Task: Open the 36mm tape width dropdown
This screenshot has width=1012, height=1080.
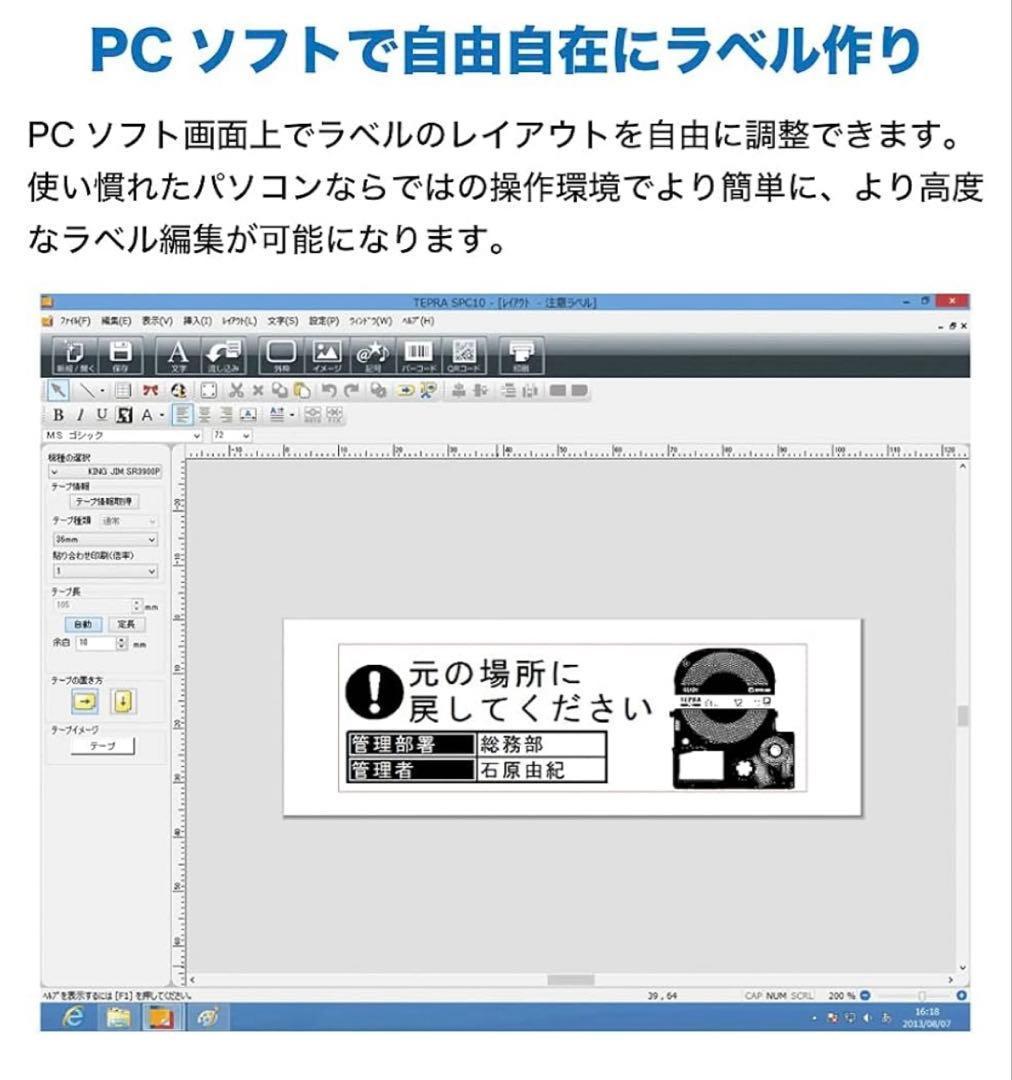Action: point(106,539)
